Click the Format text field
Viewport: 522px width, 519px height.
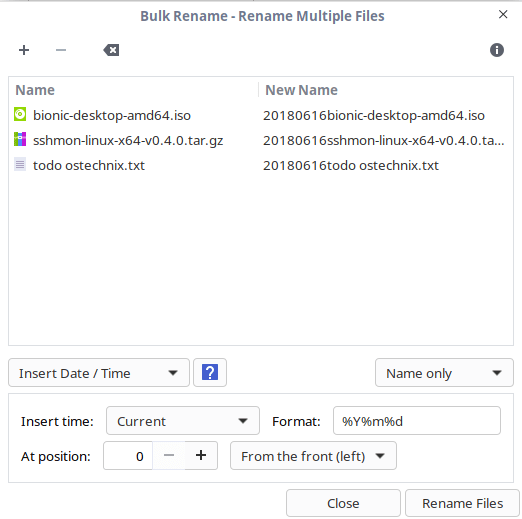[x=417, y=421]
